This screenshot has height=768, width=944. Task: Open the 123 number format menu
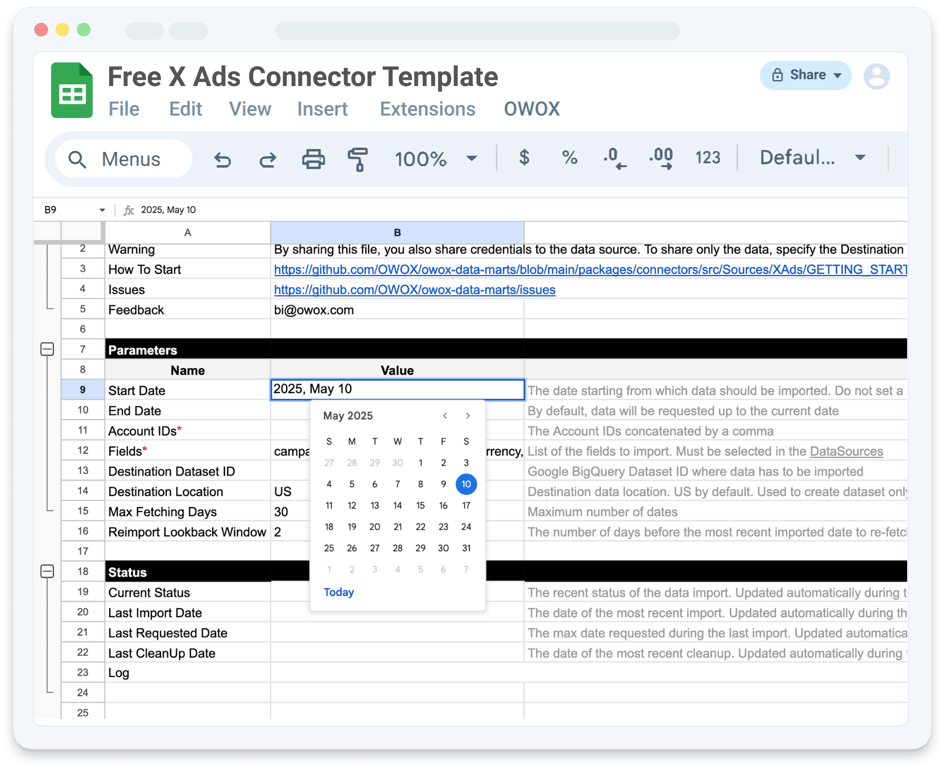click(x=707, y=158)
